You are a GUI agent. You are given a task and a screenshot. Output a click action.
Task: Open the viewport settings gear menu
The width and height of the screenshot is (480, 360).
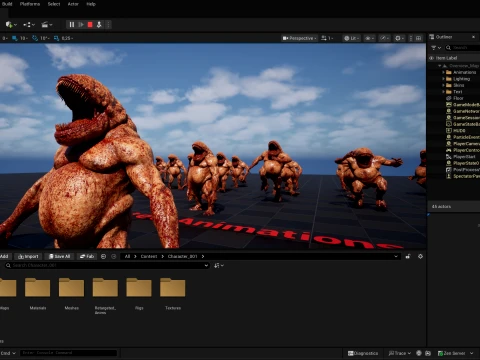[399, 38]
